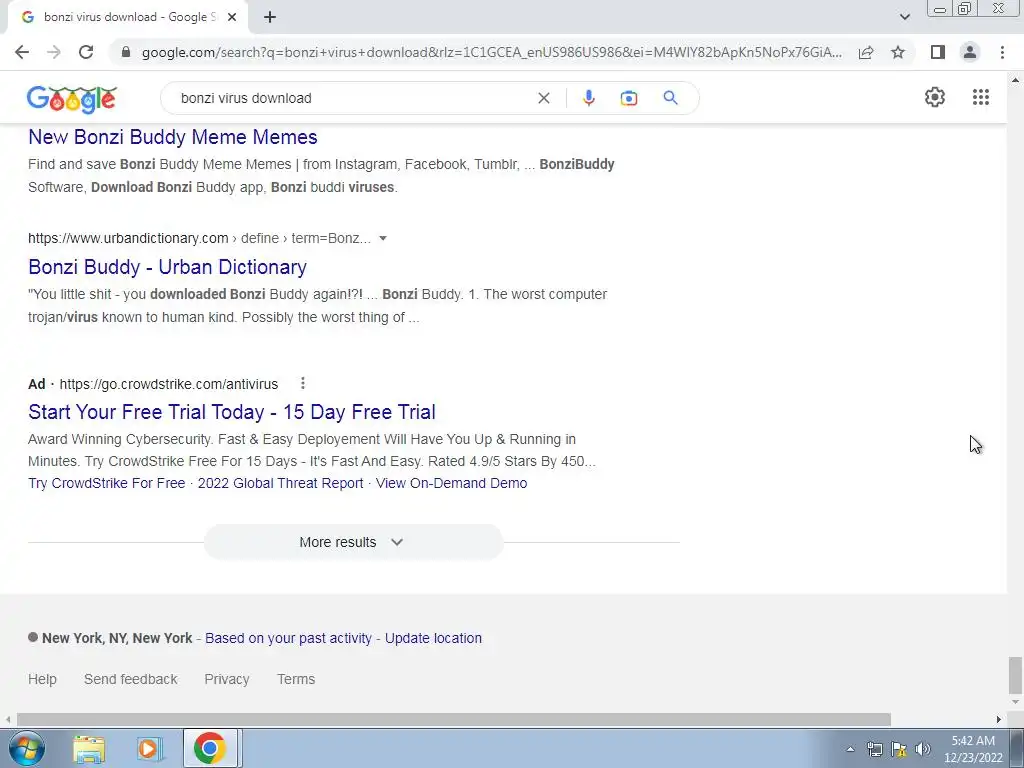Share this page from the address bar
Image resolution: width=1024 pixels, height=768 pixels.
pos(866,52)
